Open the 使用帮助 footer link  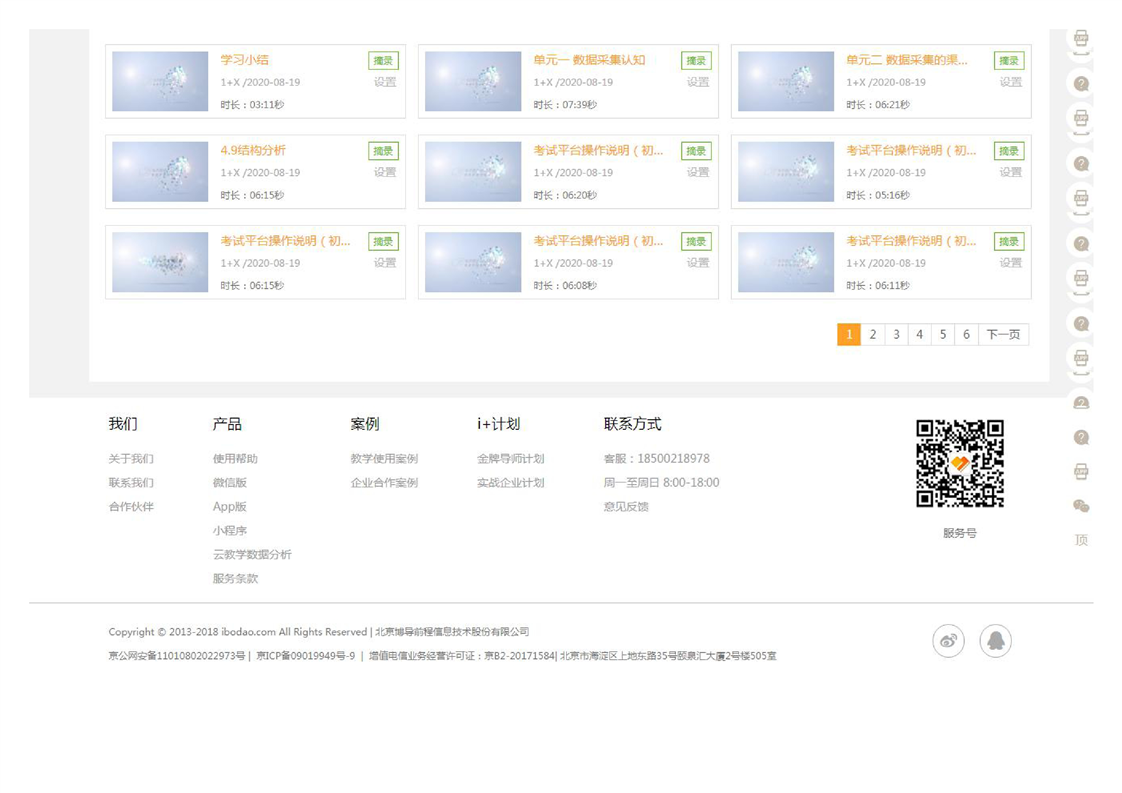tap(235, 459)
